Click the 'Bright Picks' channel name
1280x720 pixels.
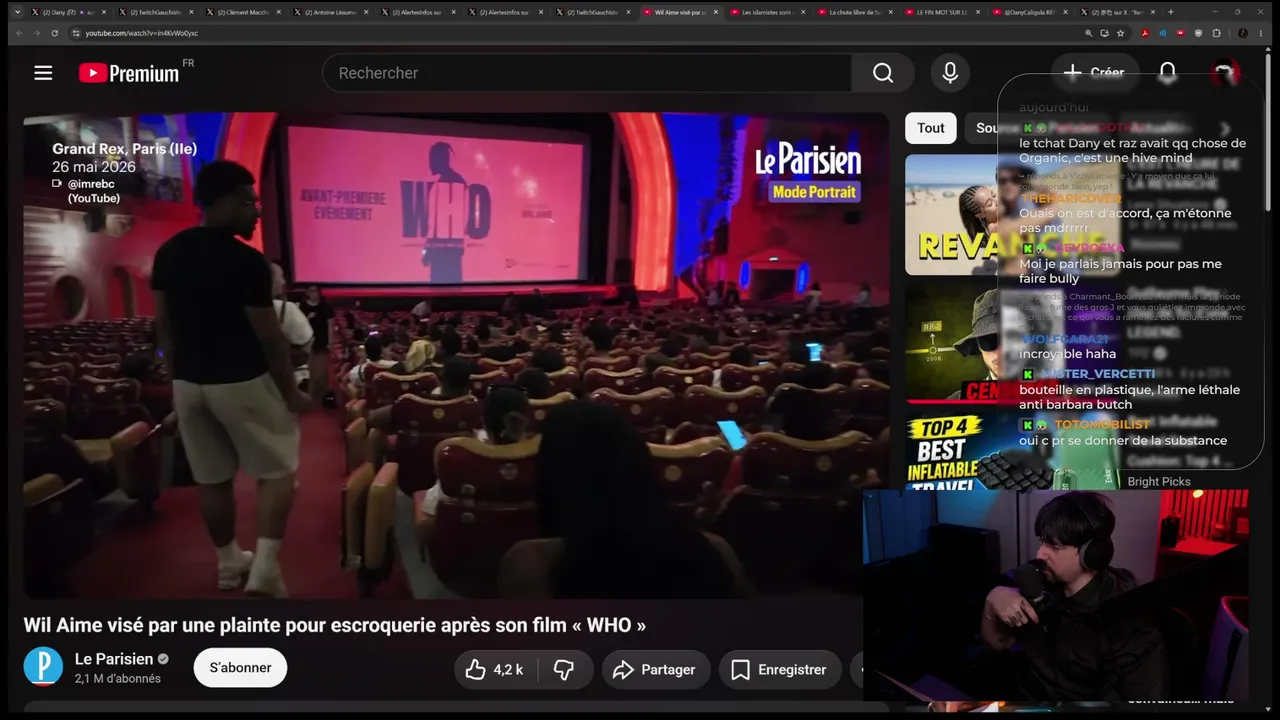point(1159,482)
